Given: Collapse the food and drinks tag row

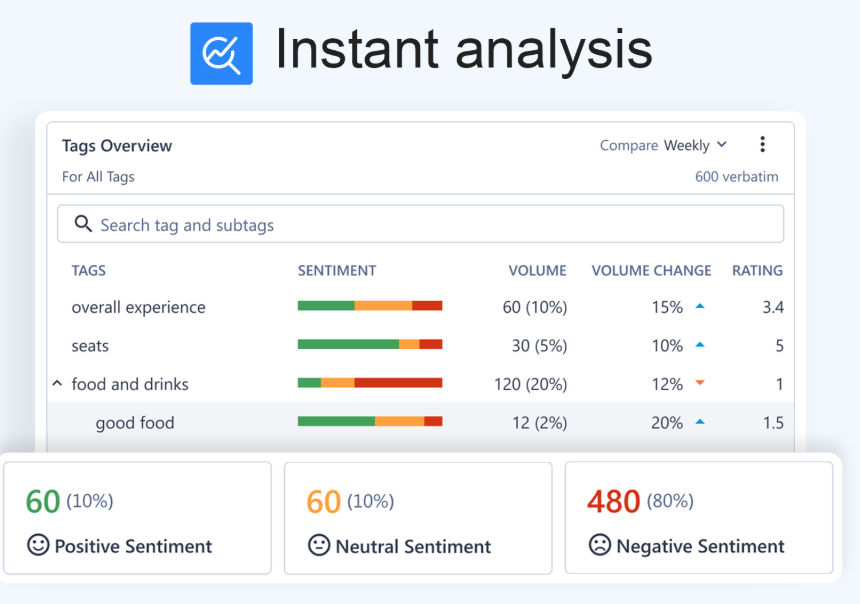Looking at the screenshot, I should [x=57, y=383].
